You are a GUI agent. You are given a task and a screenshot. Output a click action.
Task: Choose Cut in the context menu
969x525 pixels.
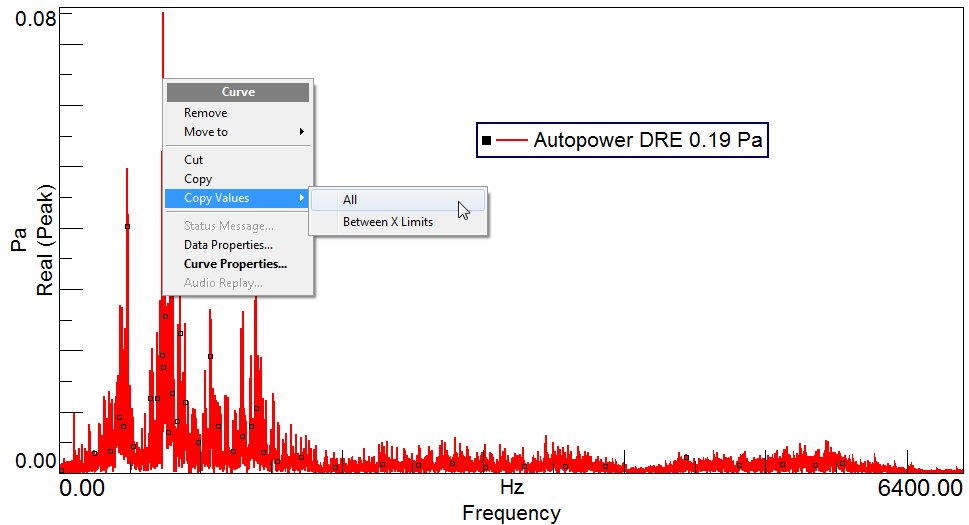coord(193,160)
